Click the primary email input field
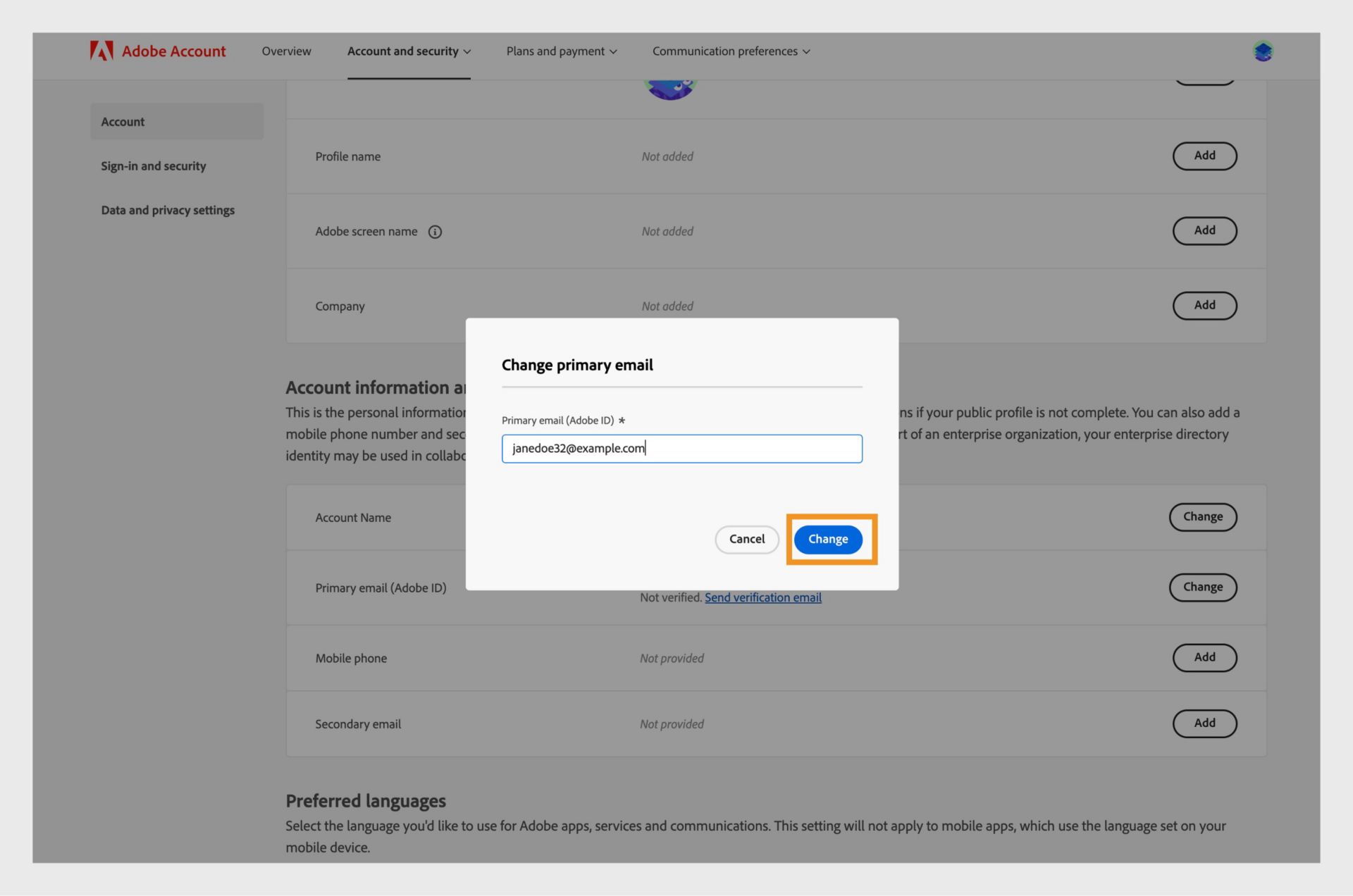 click(682, 448)
